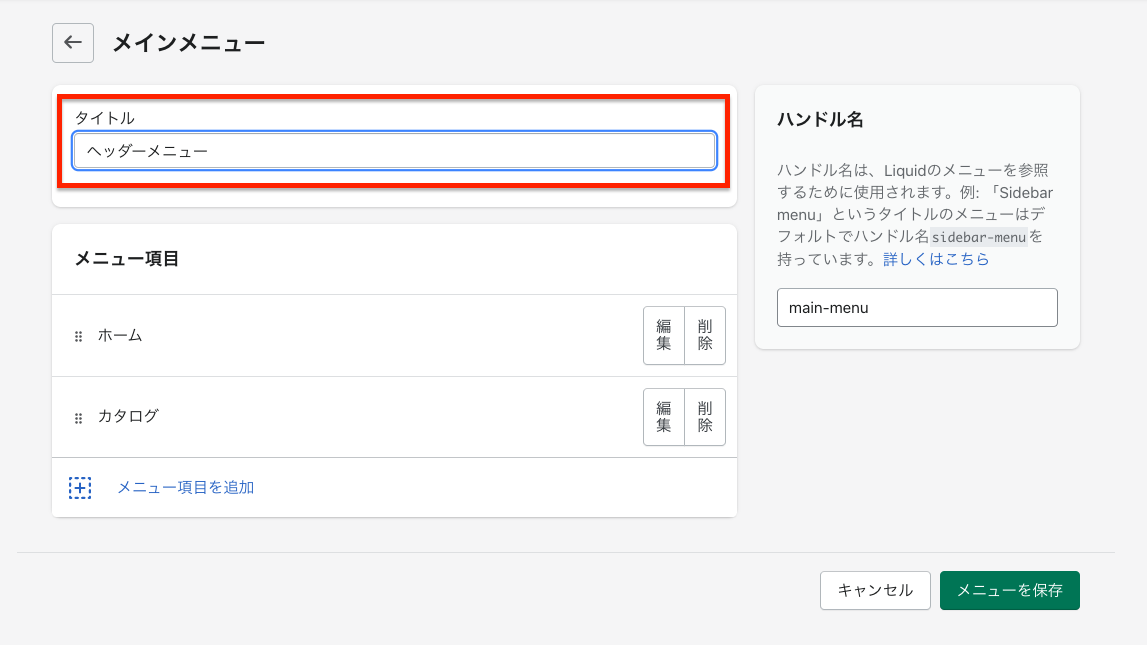Viewport: 1147px width, 645px height.
Task: Click the メニュー項目 section heading
Action: tap(127, 259)
